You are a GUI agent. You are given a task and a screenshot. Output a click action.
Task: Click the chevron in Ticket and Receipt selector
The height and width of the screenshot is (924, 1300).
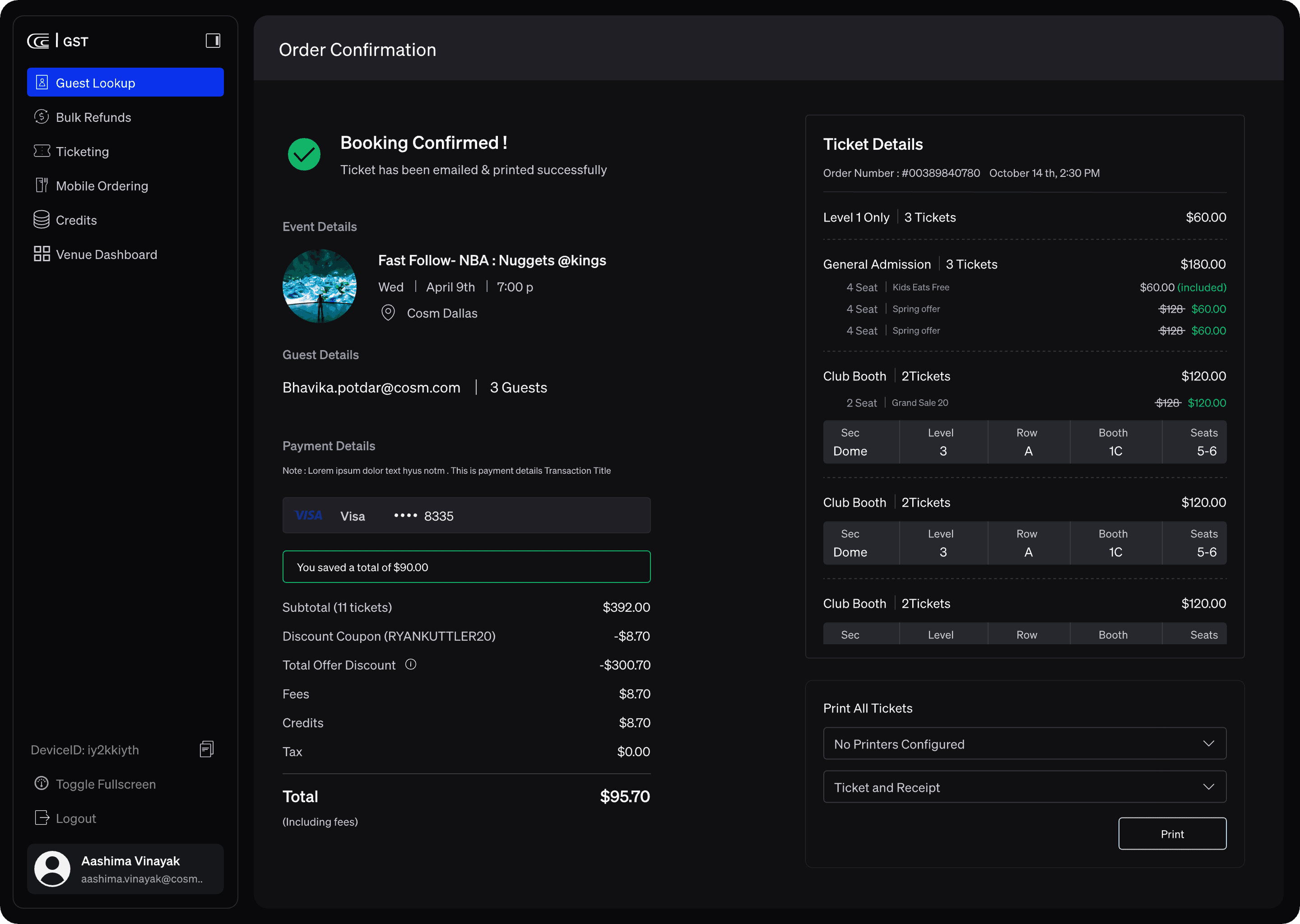pyautogui.click(x=1208, y=787)
